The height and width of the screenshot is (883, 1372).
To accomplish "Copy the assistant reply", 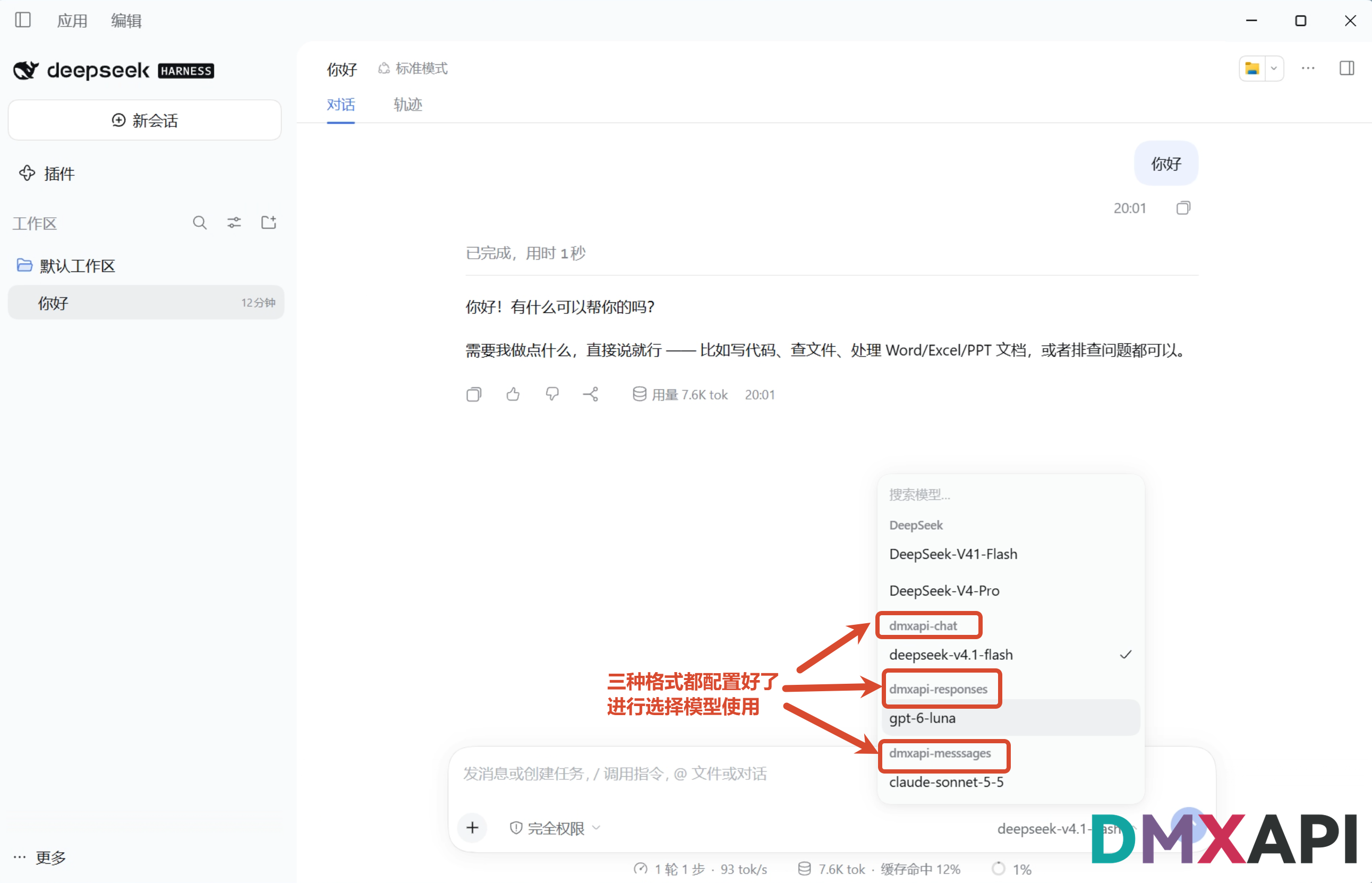I will point(474,394).
